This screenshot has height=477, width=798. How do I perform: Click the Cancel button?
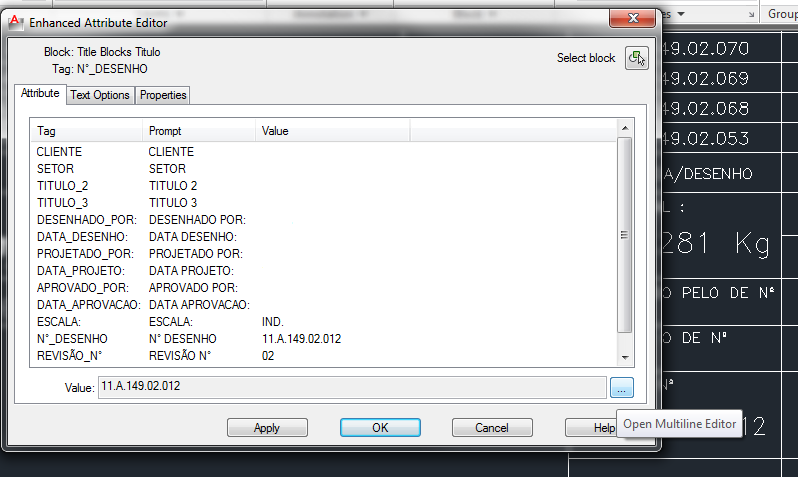click(x=492, y=428)
